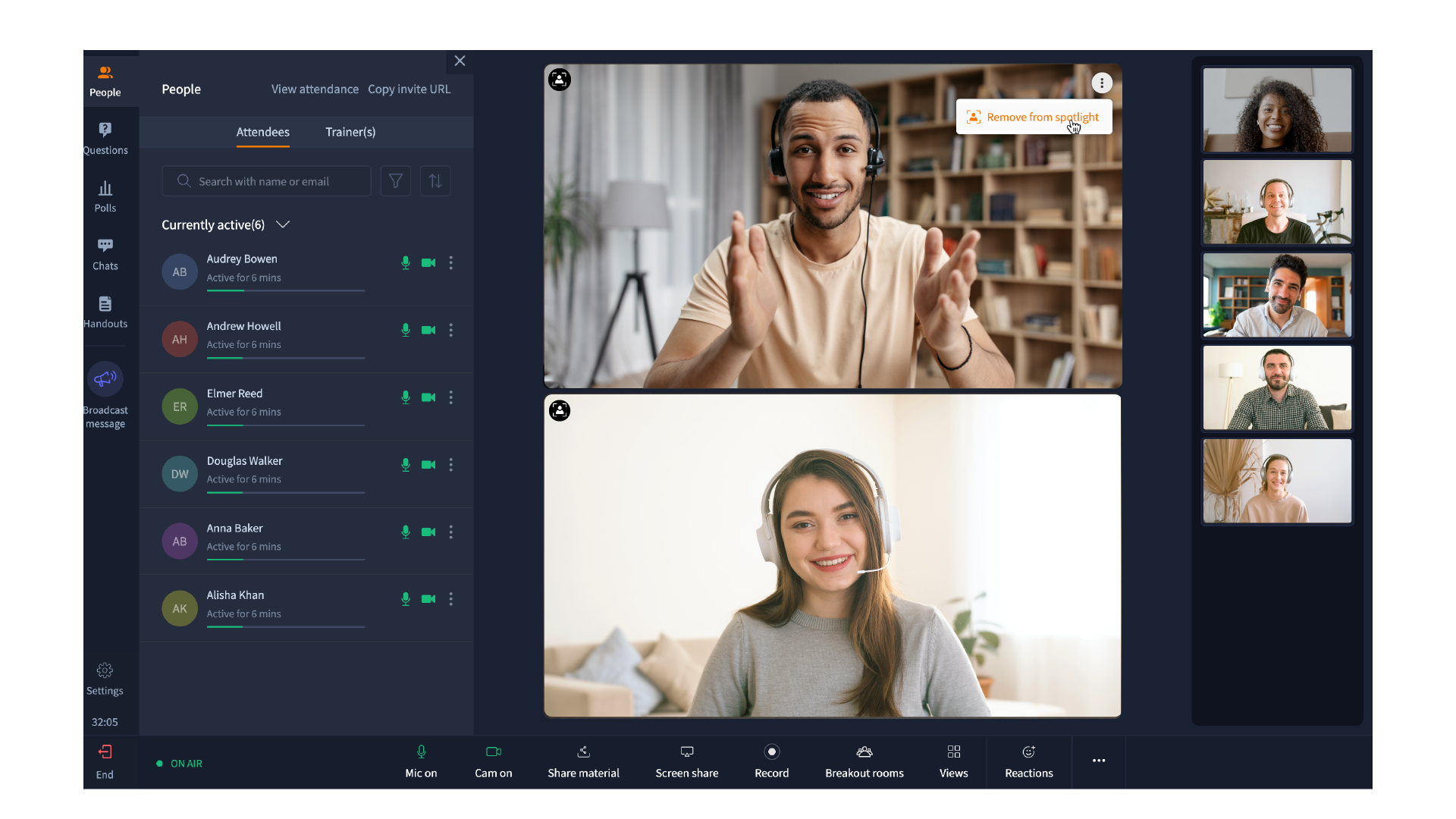Open options menu for Andrew Howell
Image resolution: width=1456 pixels, height=819 pixels.
click(x=451, y=330)
